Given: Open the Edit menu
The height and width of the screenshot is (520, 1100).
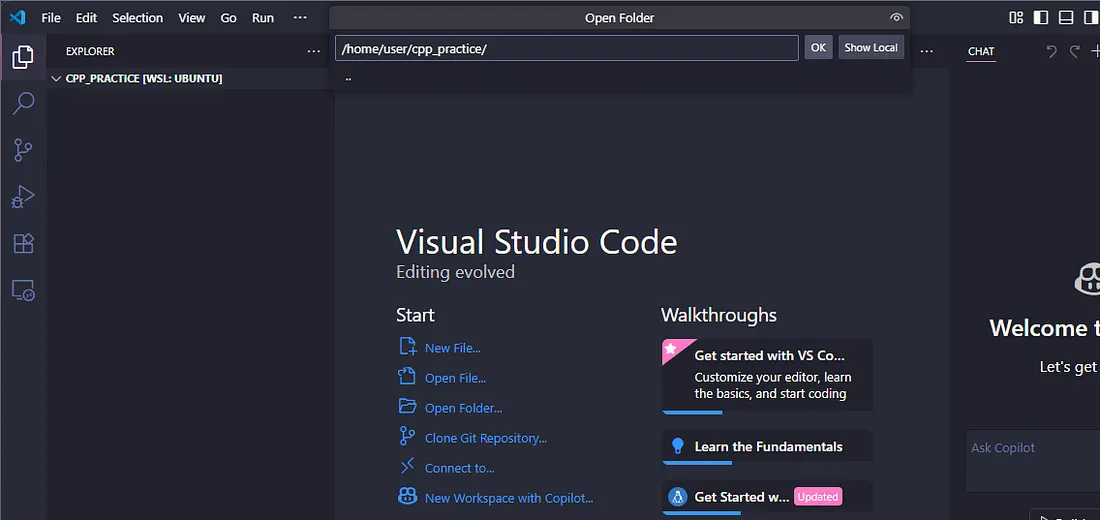Looking at the screenshot, I should pos(86,18).
